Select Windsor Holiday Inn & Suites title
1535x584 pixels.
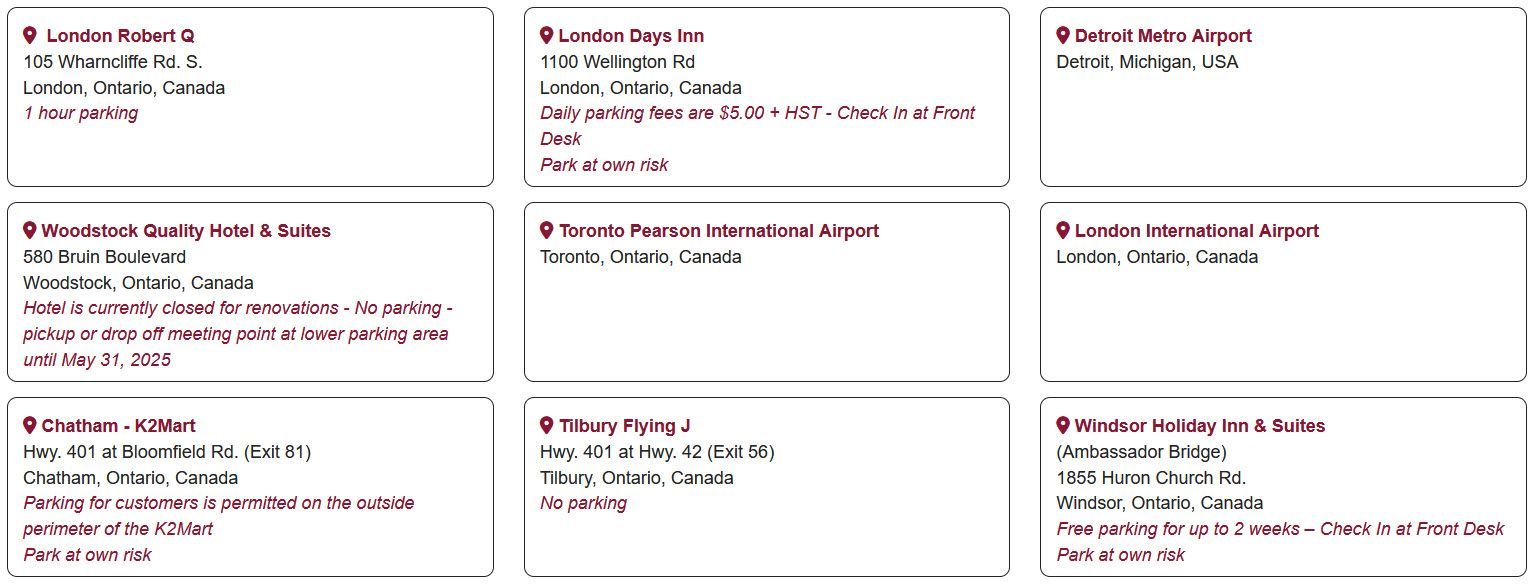pos(1200,426)
